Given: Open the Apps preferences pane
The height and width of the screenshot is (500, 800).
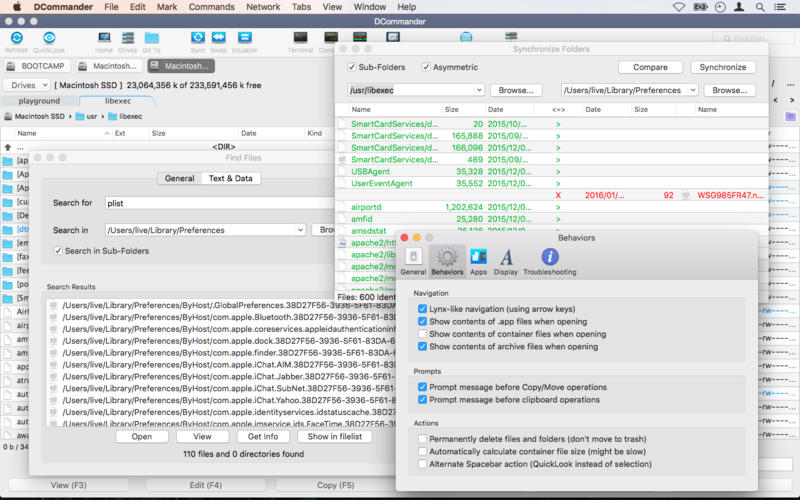Looking at the screenshot, I should point(478,262).
